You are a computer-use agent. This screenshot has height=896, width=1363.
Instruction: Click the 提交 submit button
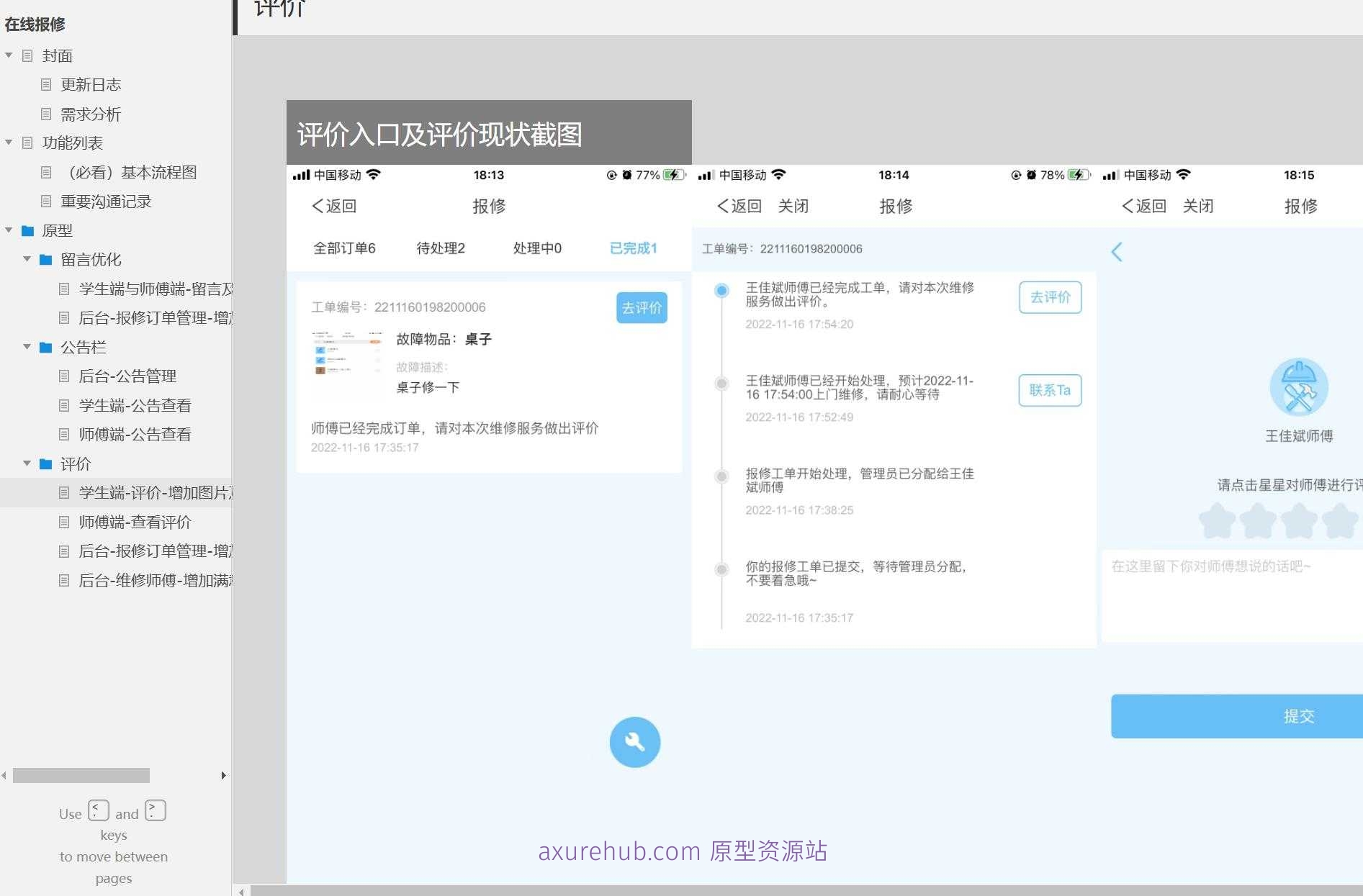(1300, 715)
